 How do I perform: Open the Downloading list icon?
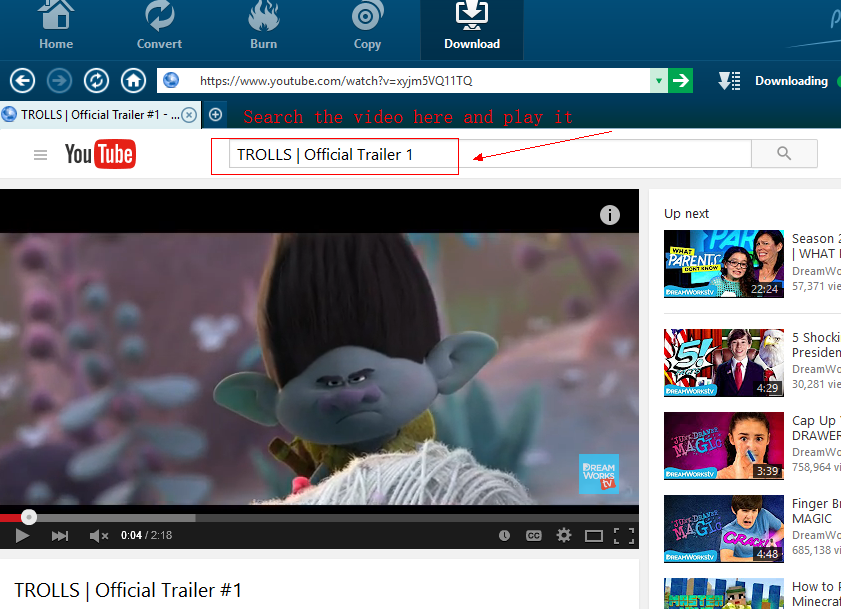point(729,81)
